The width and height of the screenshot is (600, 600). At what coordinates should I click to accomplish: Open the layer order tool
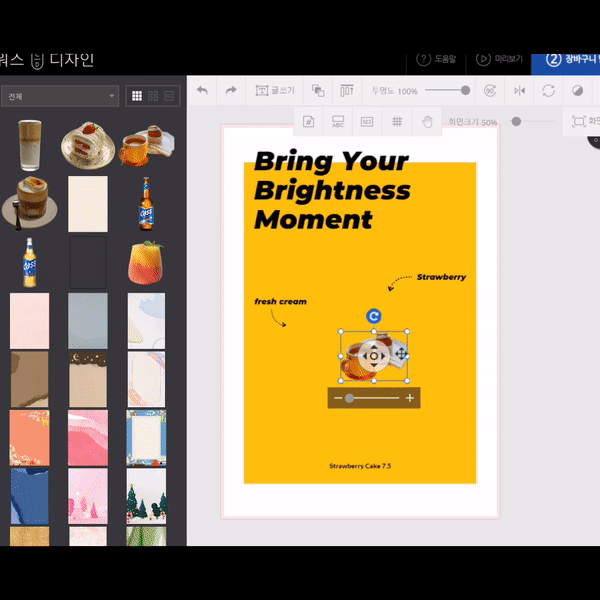[318, 91]
